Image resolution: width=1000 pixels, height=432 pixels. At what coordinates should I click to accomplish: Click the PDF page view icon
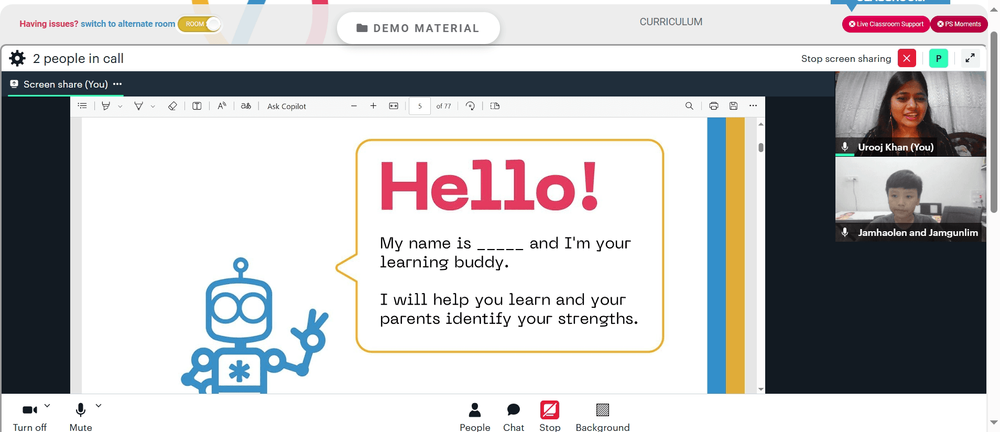click(495, 106)
